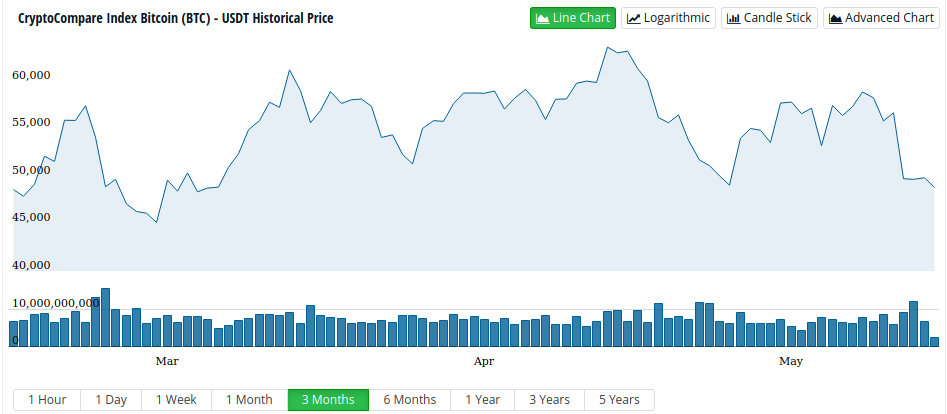Image resolution: width=947 pixels, height=414 pixels.
Task: Choose the 1 Week time range
Action: tap(176, 399)
